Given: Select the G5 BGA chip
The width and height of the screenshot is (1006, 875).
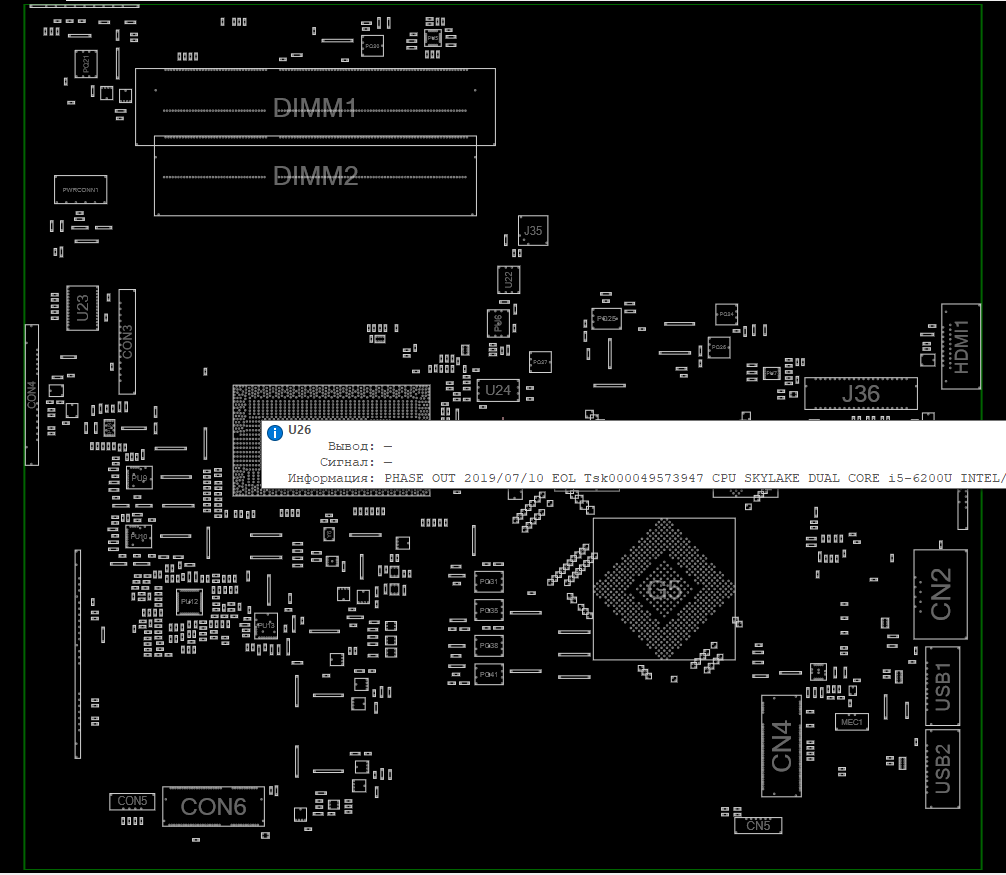Looking at the screenshot, I should (x=664, y=589).
